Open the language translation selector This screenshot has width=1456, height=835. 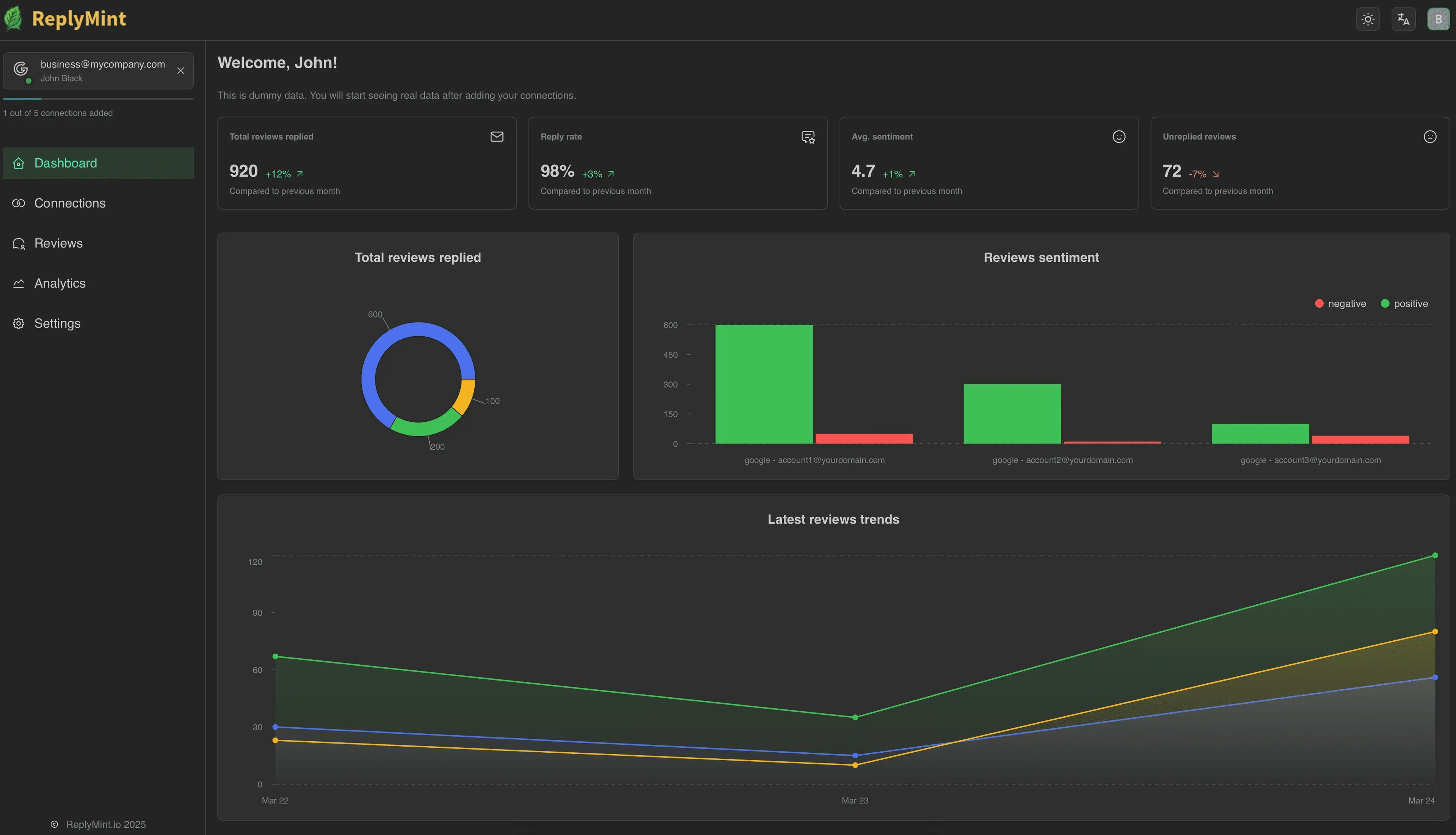click(x=1403, y=19)
